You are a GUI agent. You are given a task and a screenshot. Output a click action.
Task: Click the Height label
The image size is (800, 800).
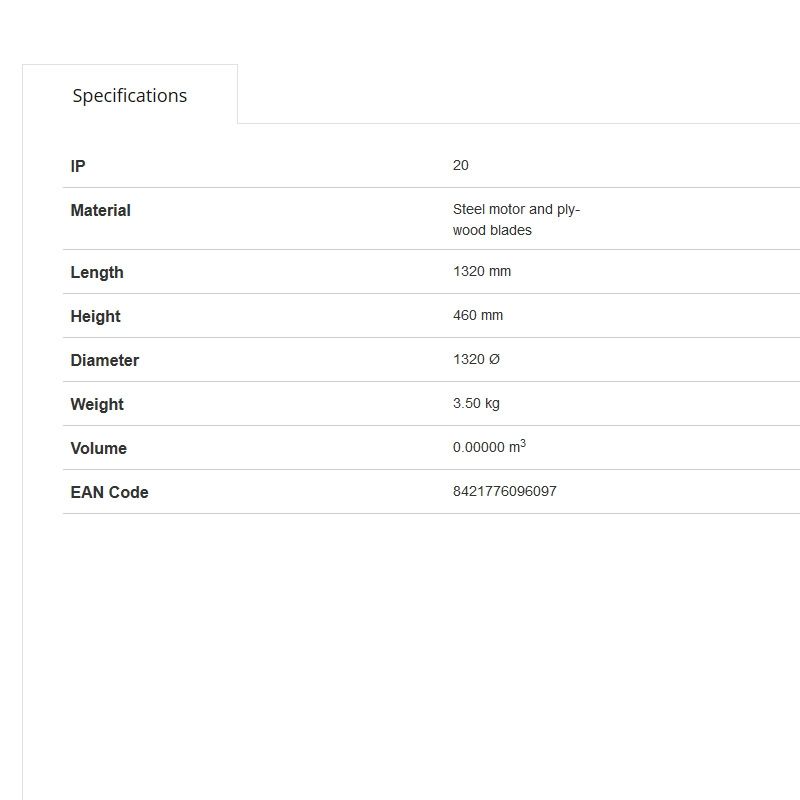pos(95,316)
